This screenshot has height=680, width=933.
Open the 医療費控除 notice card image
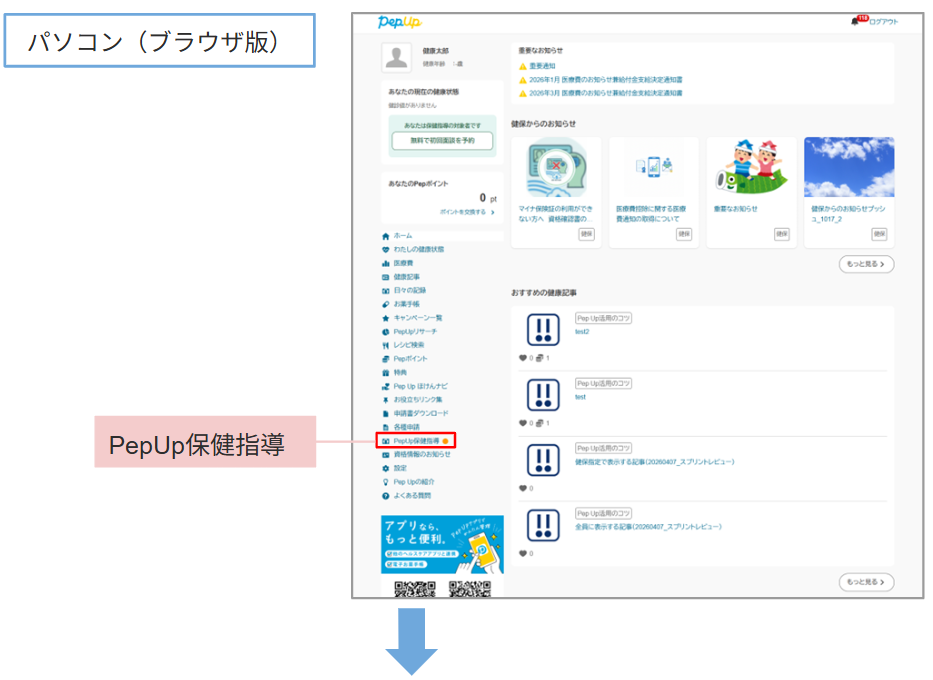point(653,167)
